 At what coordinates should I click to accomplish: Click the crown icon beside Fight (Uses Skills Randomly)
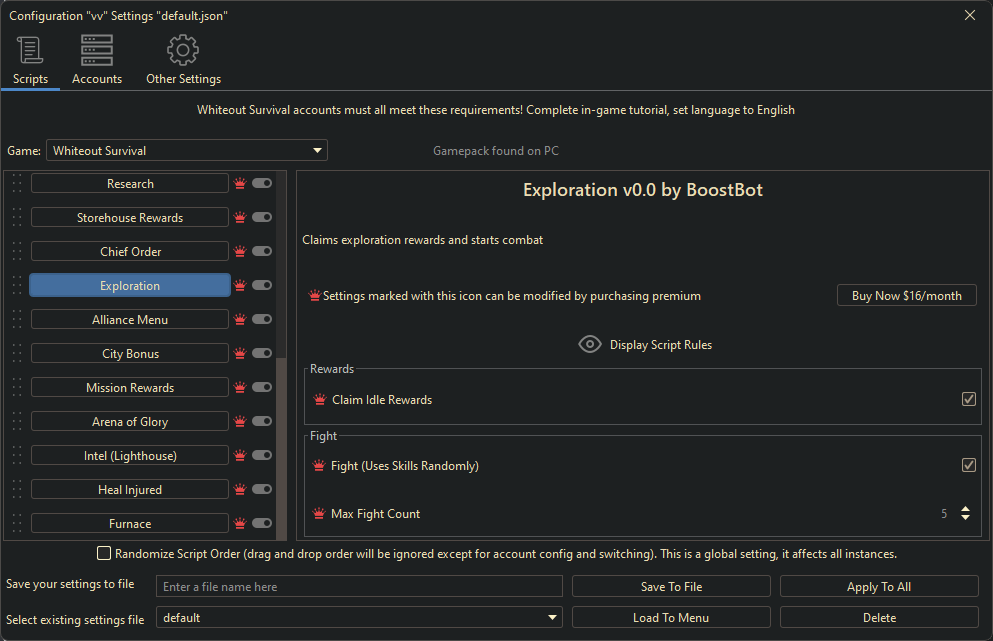(x=319, y=466)
